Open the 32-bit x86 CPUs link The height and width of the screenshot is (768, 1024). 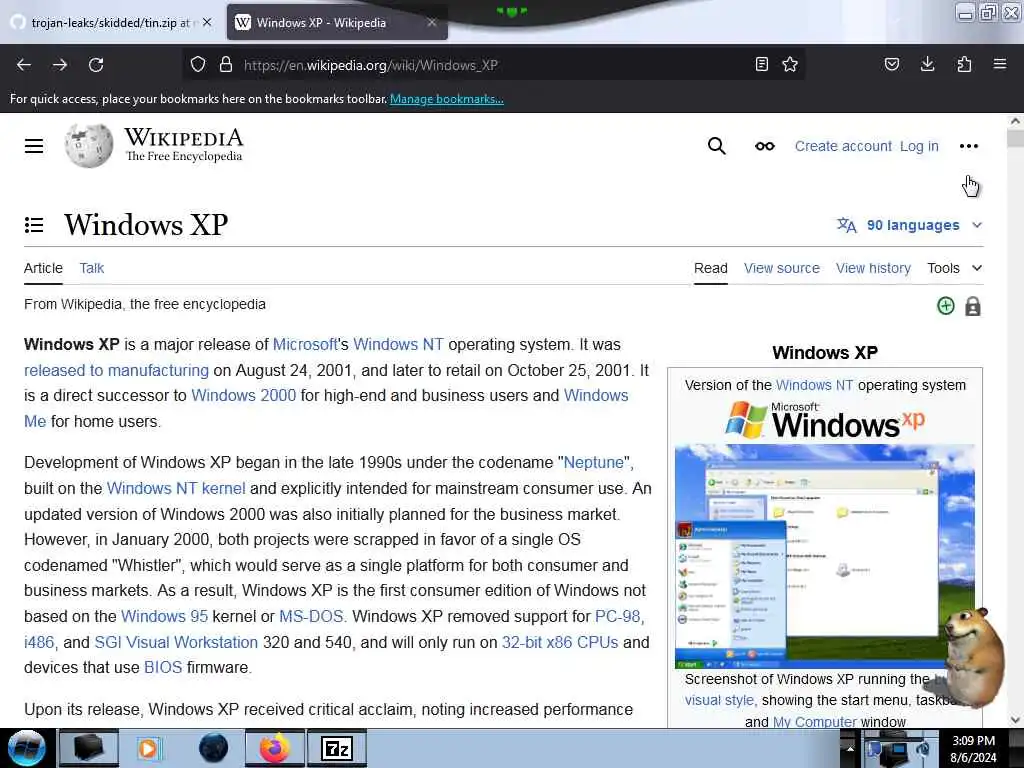point(560,642)
